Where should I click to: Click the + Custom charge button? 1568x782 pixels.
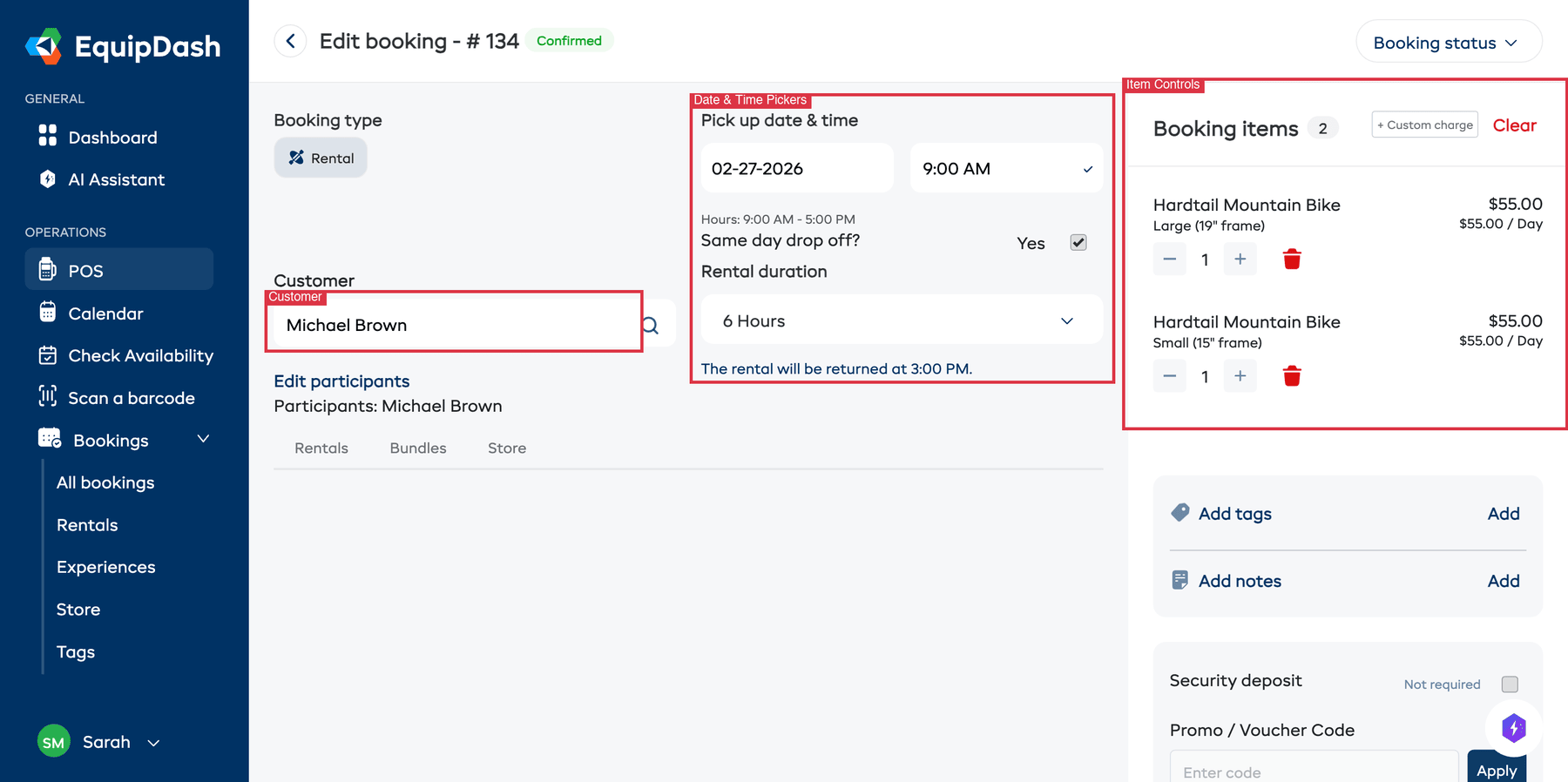[x=1425, y=125]
